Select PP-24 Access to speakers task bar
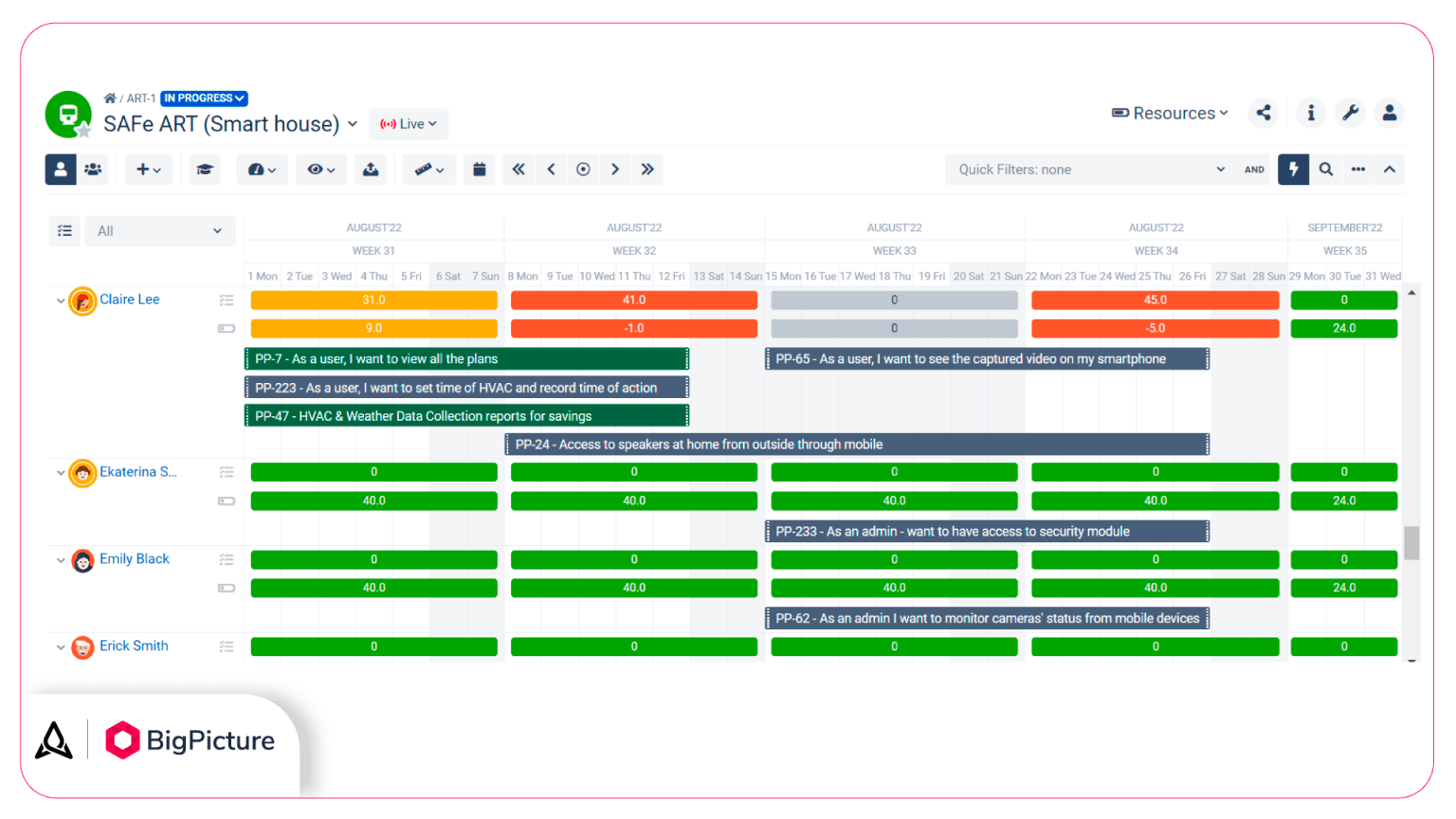This screenshot has height=819, width=1456. pyautogui.click(x=857, y=445)
